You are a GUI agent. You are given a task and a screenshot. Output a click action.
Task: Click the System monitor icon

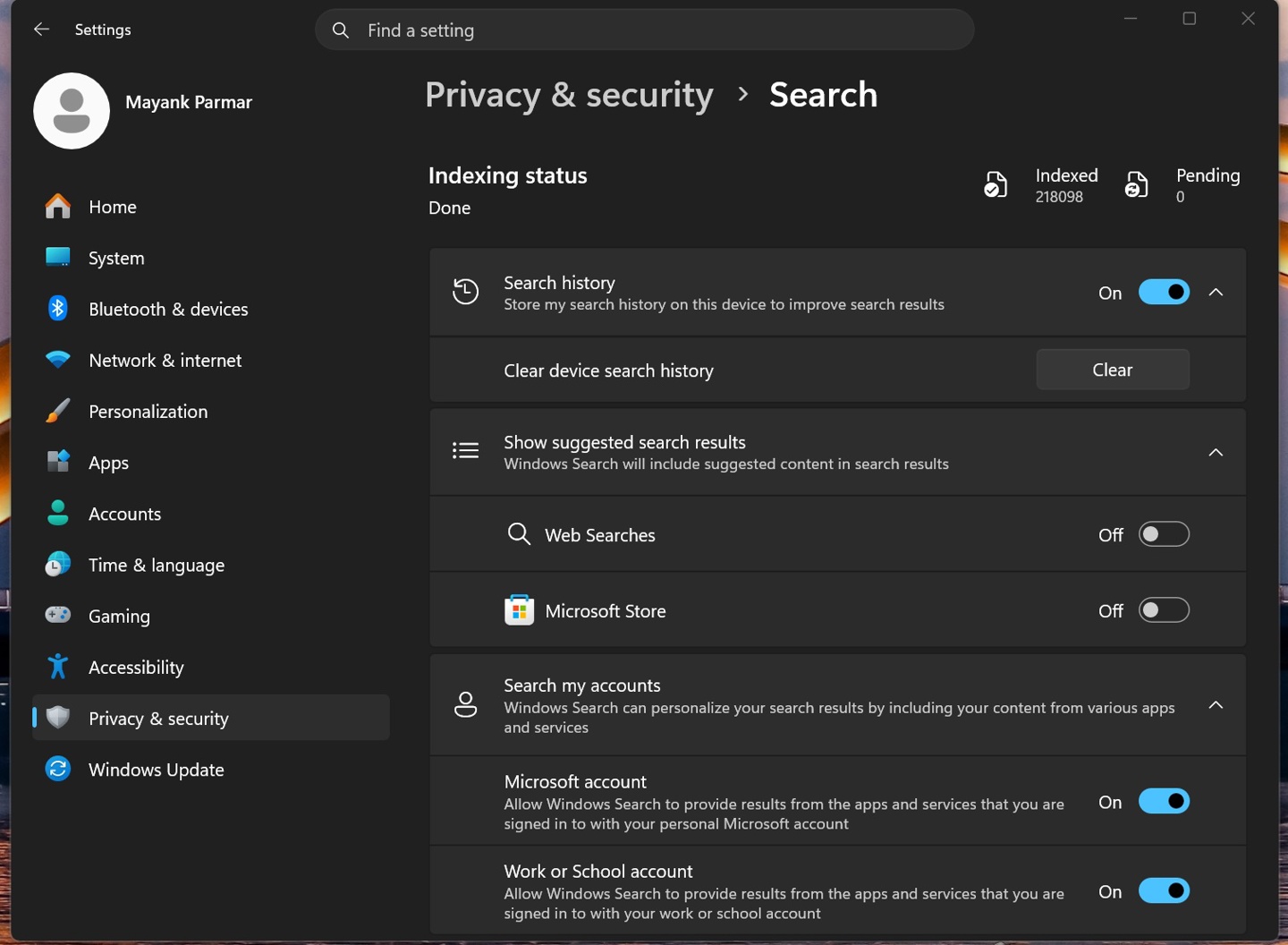(58, 258)
